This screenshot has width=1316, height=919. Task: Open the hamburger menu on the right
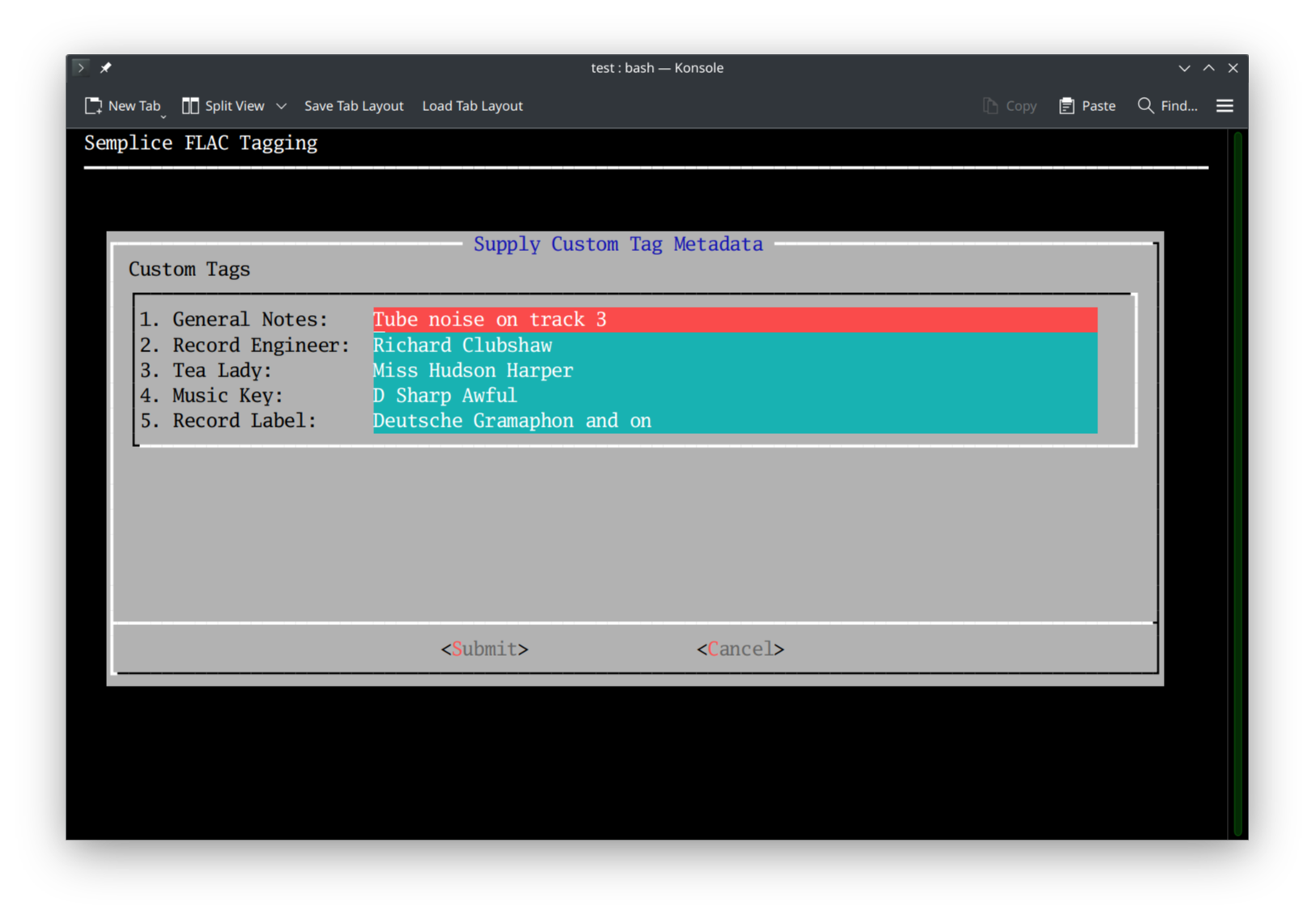[1224, 105]
